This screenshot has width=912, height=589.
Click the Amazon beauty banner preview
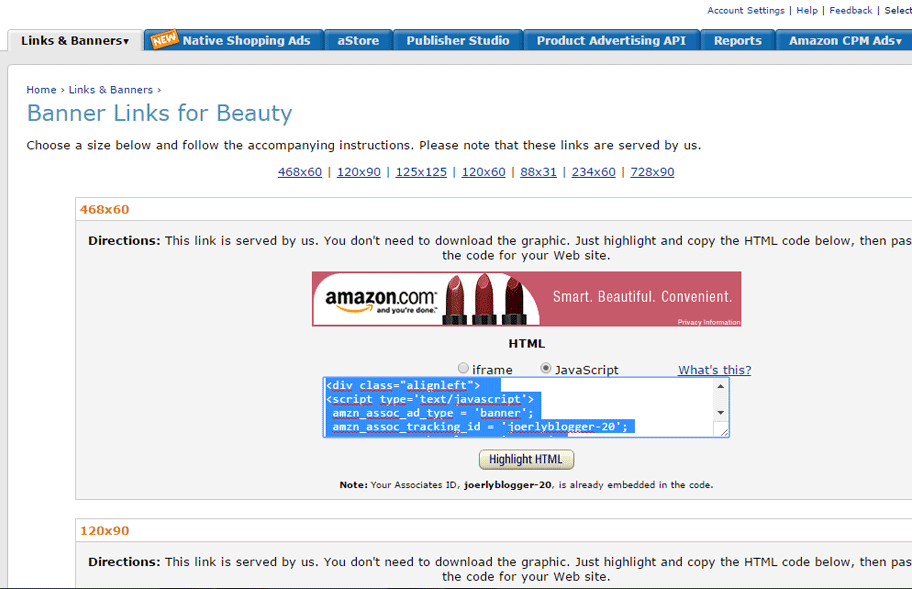click(x=526, y=299)
